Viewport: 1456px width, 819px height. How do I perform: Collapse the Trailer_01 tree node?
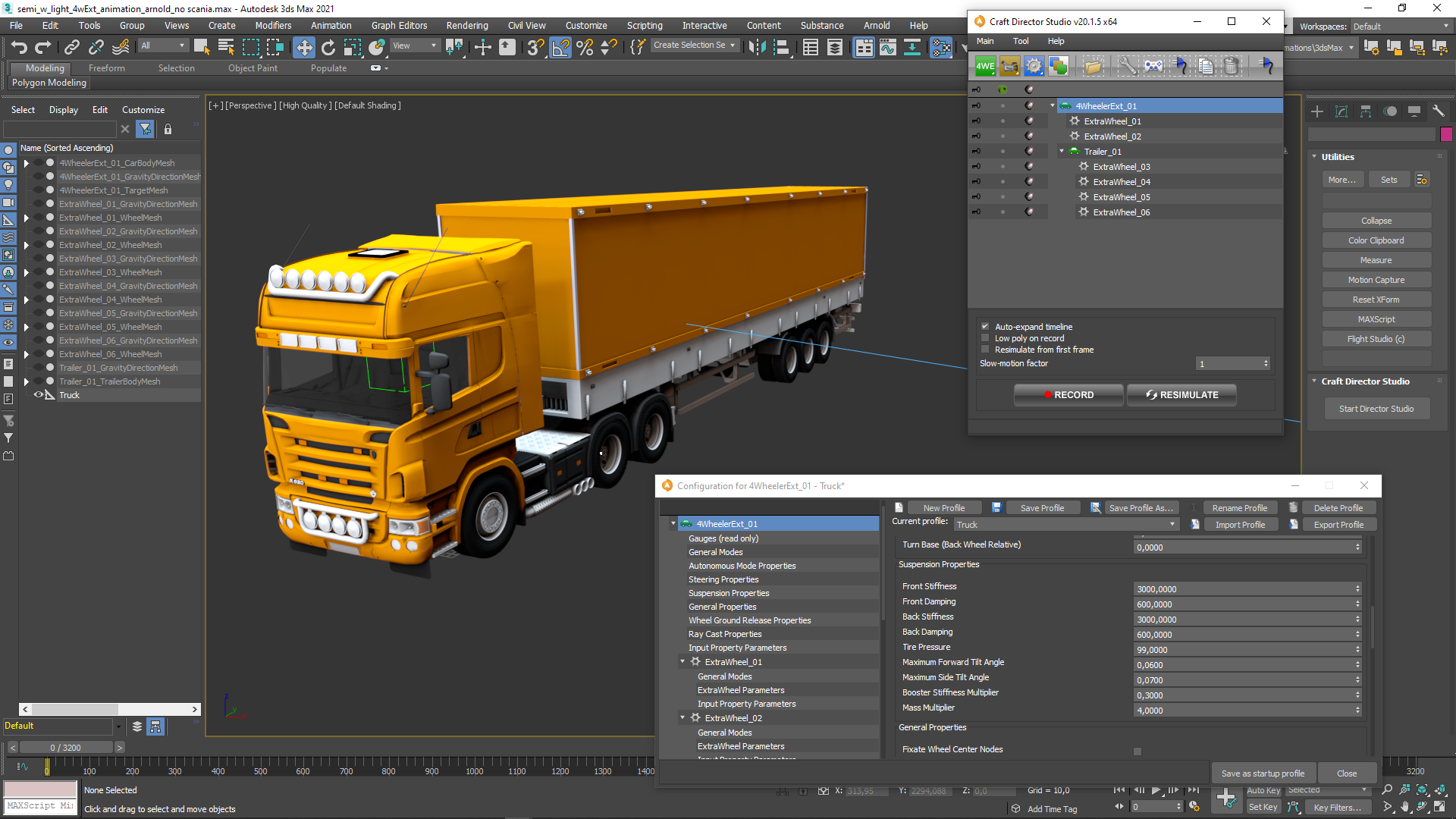1062,152
